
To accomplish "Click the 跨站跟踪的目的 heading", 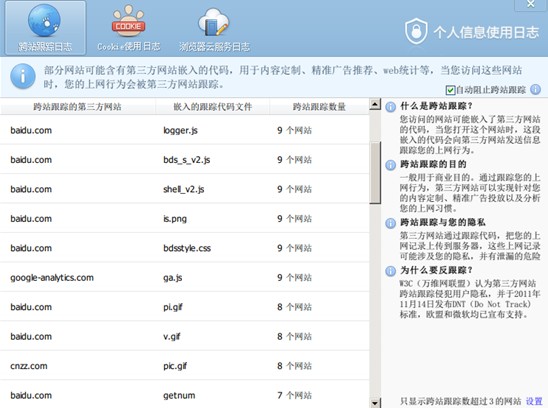I will click(433, 164).
